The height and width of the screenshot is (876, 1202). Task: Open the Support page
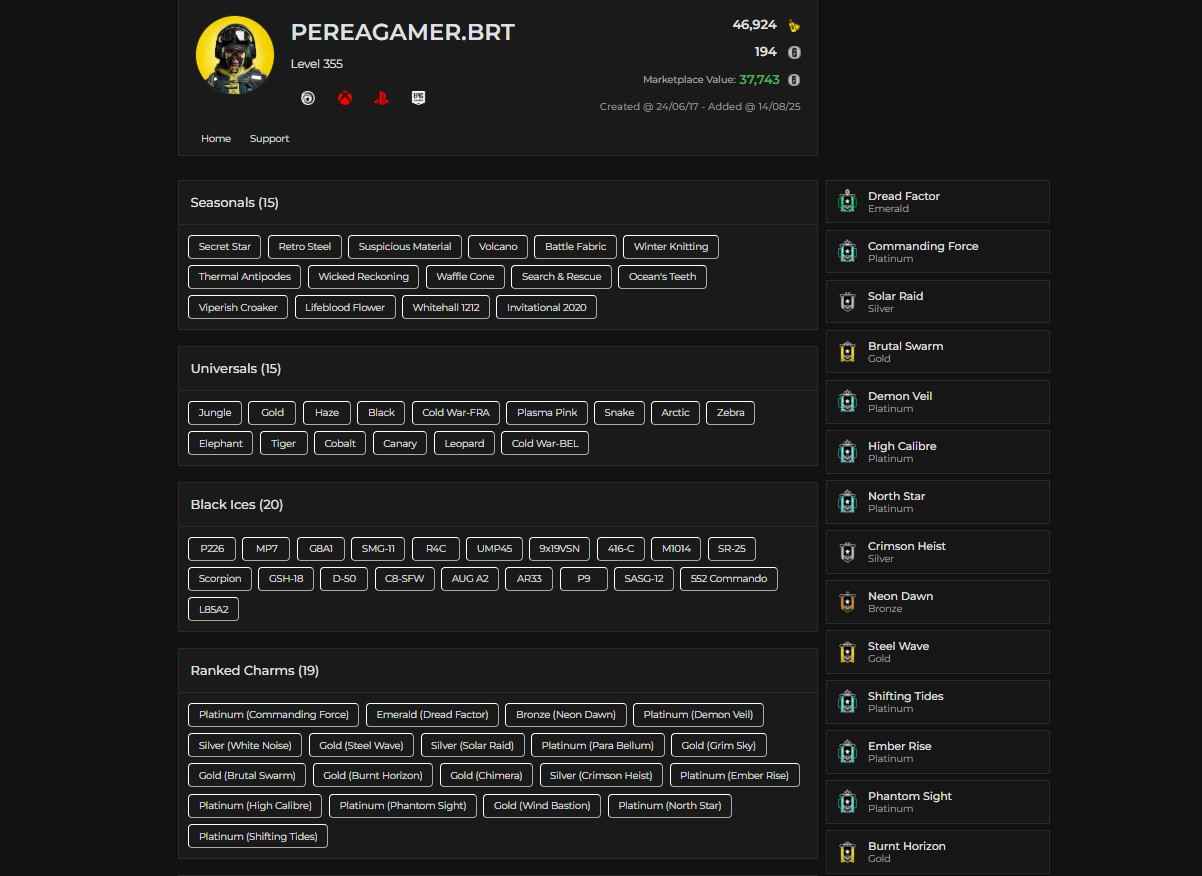tap(270, 138)
